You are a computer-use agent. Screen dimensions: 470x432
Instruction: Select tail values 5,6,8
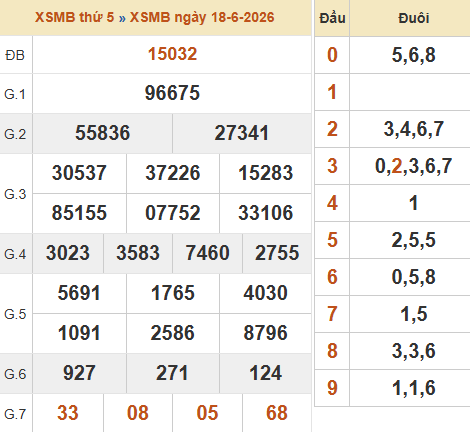tap(414, 55)
